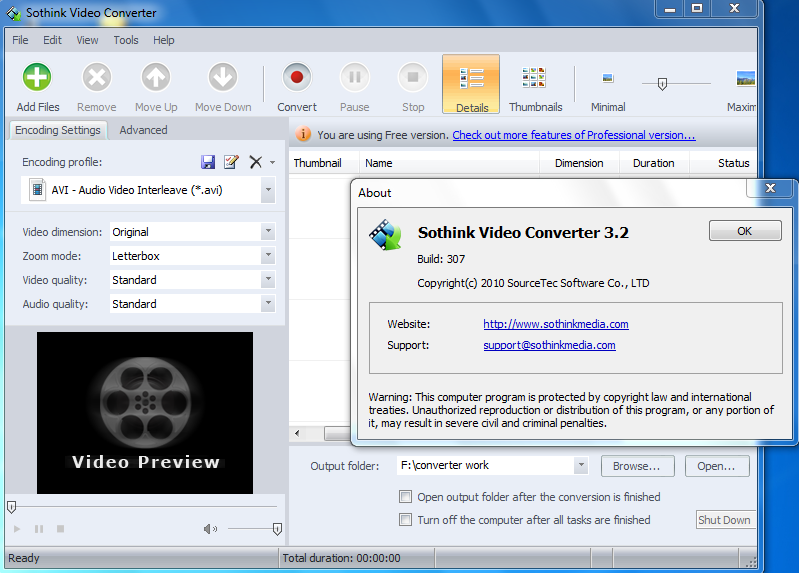Open the sothinkmedia.com website link
Viewport: 799px width, 573px height.
(555, 324)
